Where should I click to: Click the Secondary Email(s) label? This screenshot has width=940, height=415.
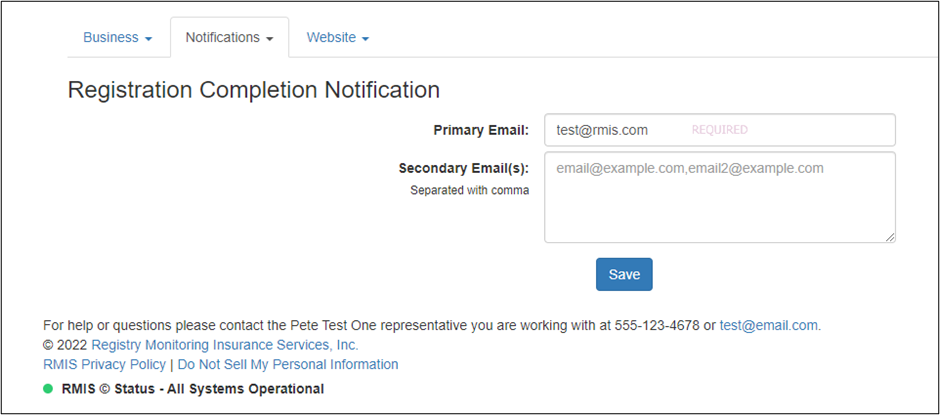(x=464, y=169)
